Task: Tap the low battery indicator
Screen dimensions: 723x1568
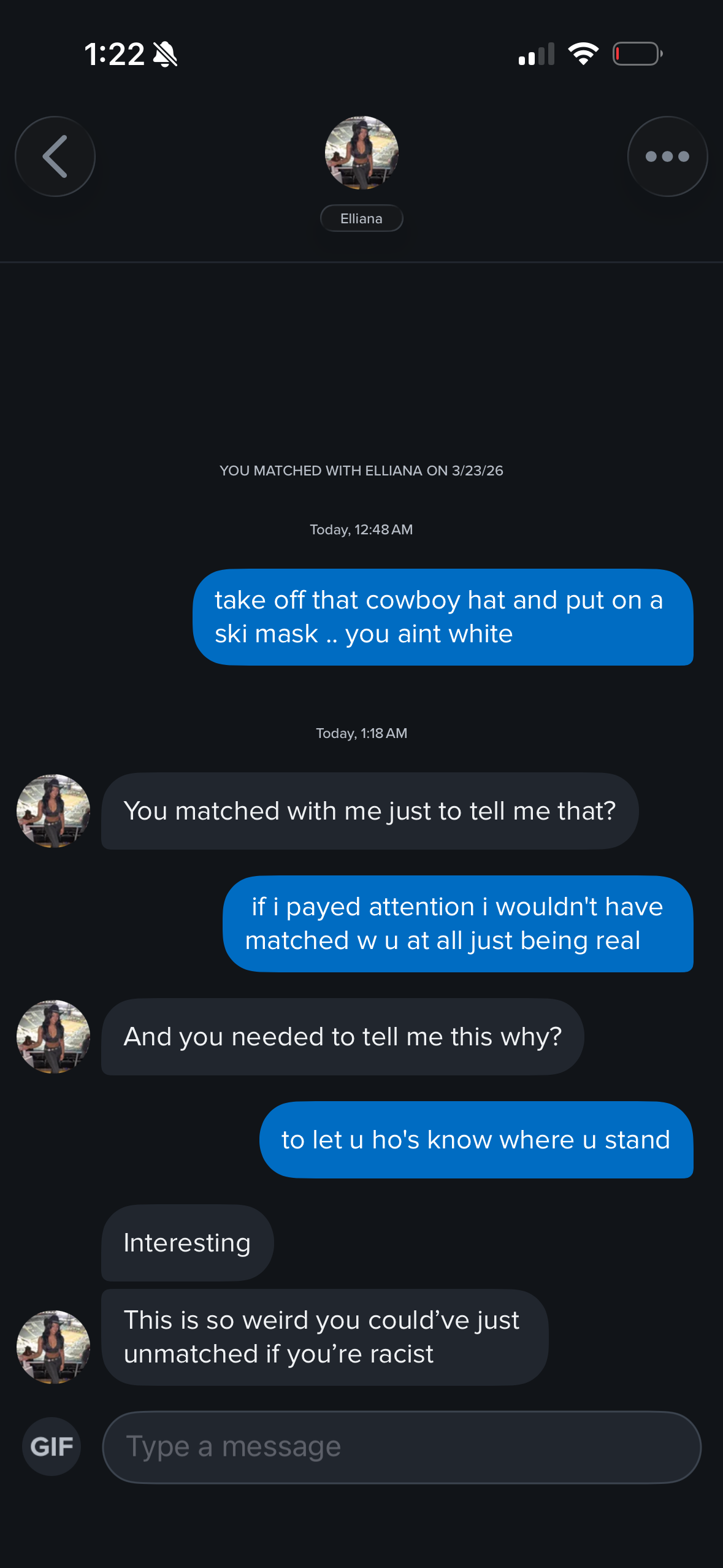Action: 637,54
